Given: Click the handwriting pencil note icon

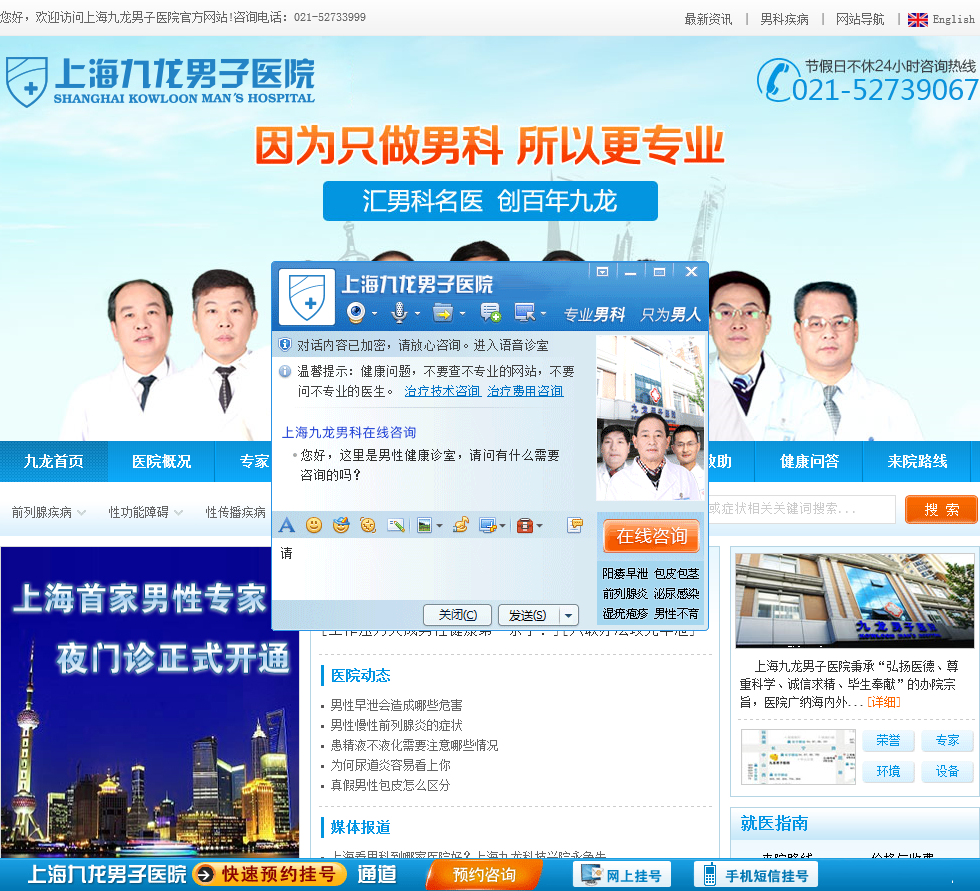Looking at the screenshot, I should coord(396,525).
